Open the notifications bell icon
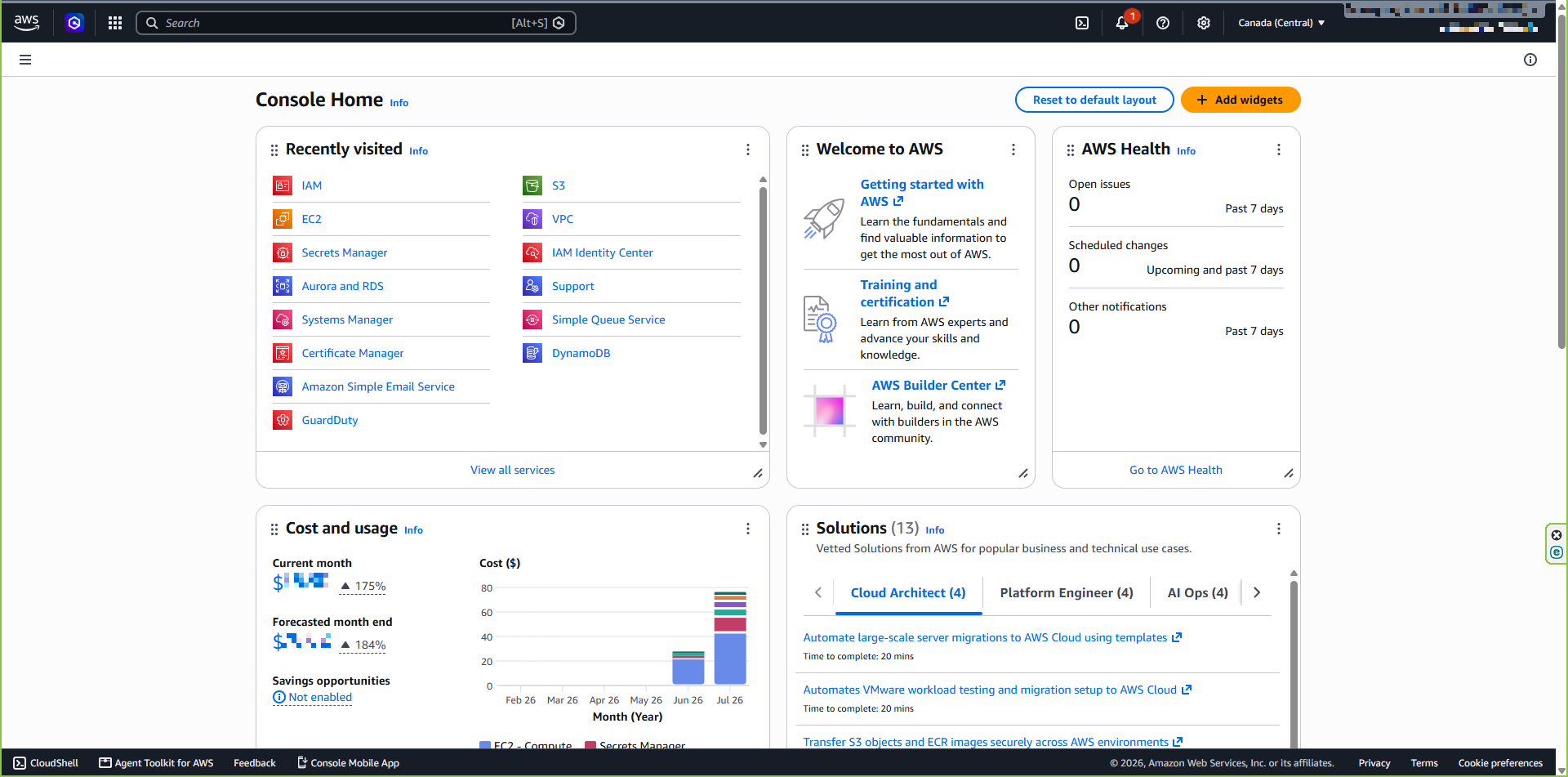Image resolution: width=1568 pixels, height=777 pixels. 1123,23
